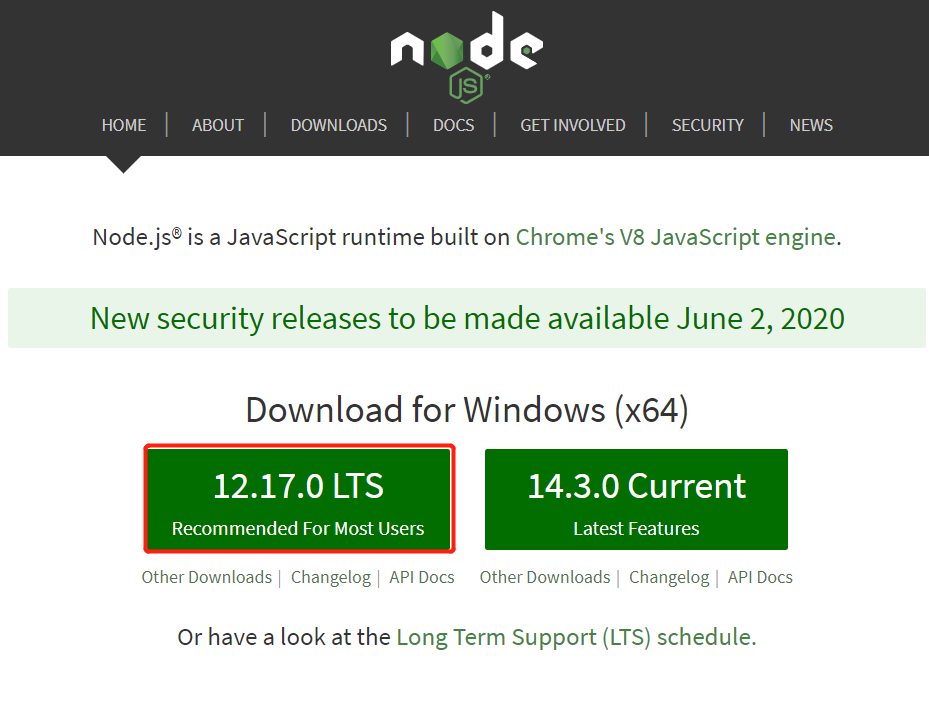The width and height of the screenshot is (929, 706).
Task: Open the SECURITY page
Action: pos(707,125)
